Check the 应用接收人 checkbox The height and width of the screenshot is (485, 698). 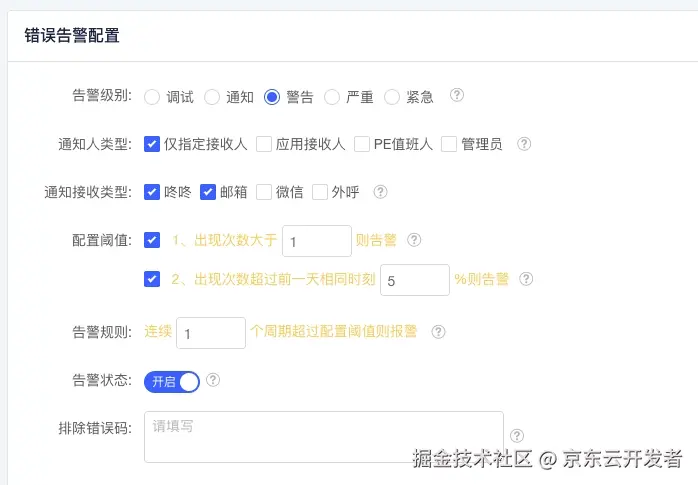[264, 144]
